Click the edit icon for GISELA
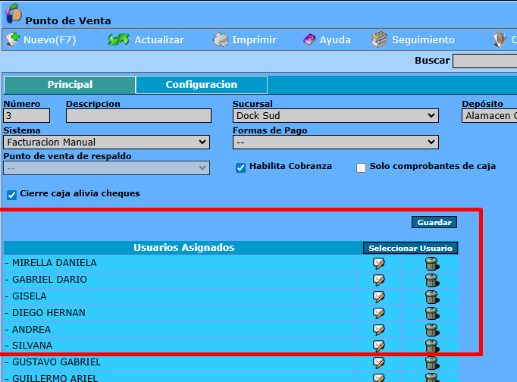Screen dimensions: 517x382 (379, 297)
